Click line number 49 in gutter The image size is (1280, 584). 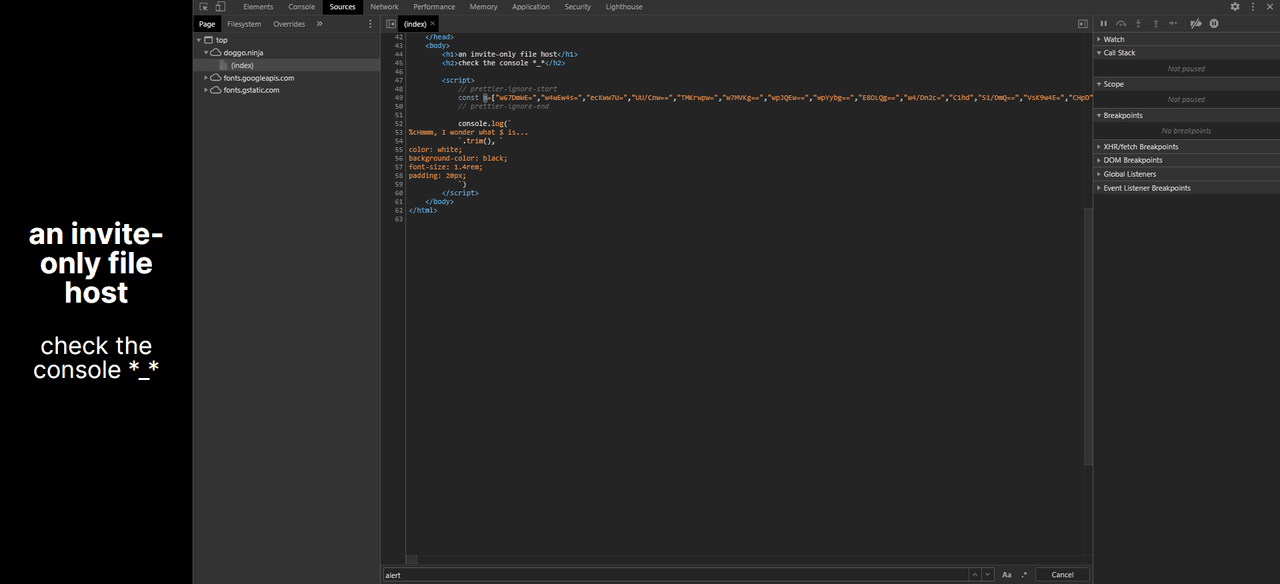click(399, 98)
